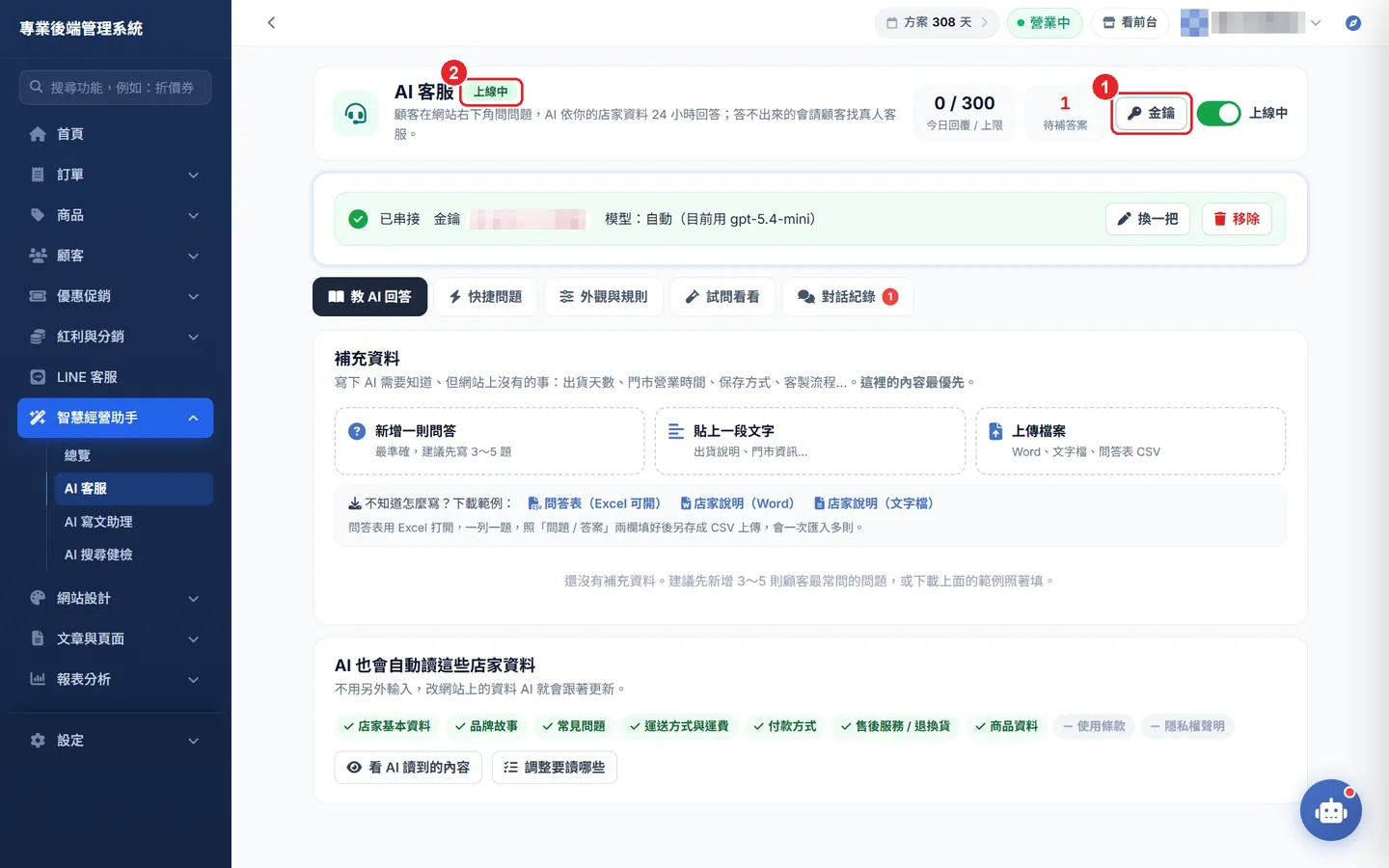Toggle the 隱私權聲明 chip
This screenshot has height=868, width=1389.
coord(1187,726)
